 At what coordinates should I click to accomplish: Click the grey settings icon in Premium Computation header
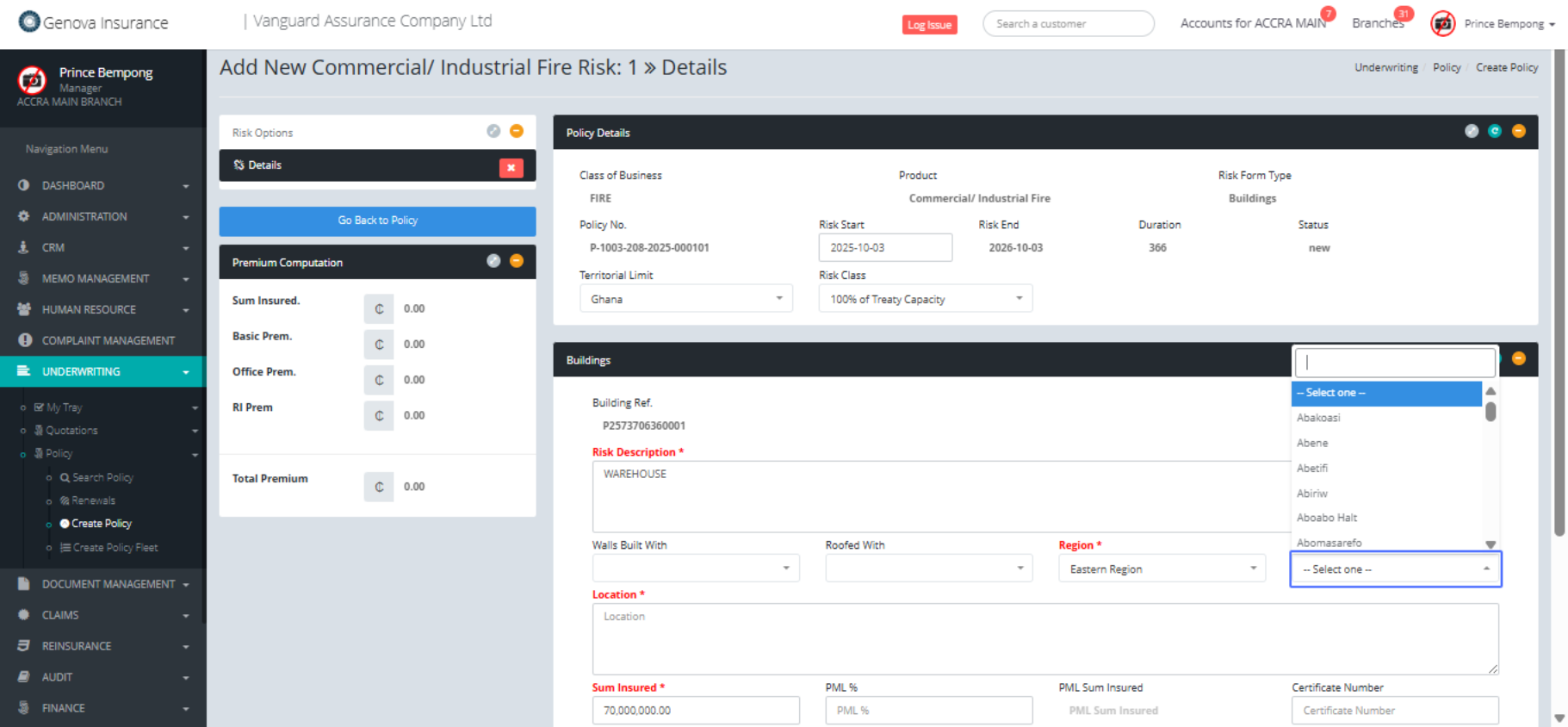(493, 261)
